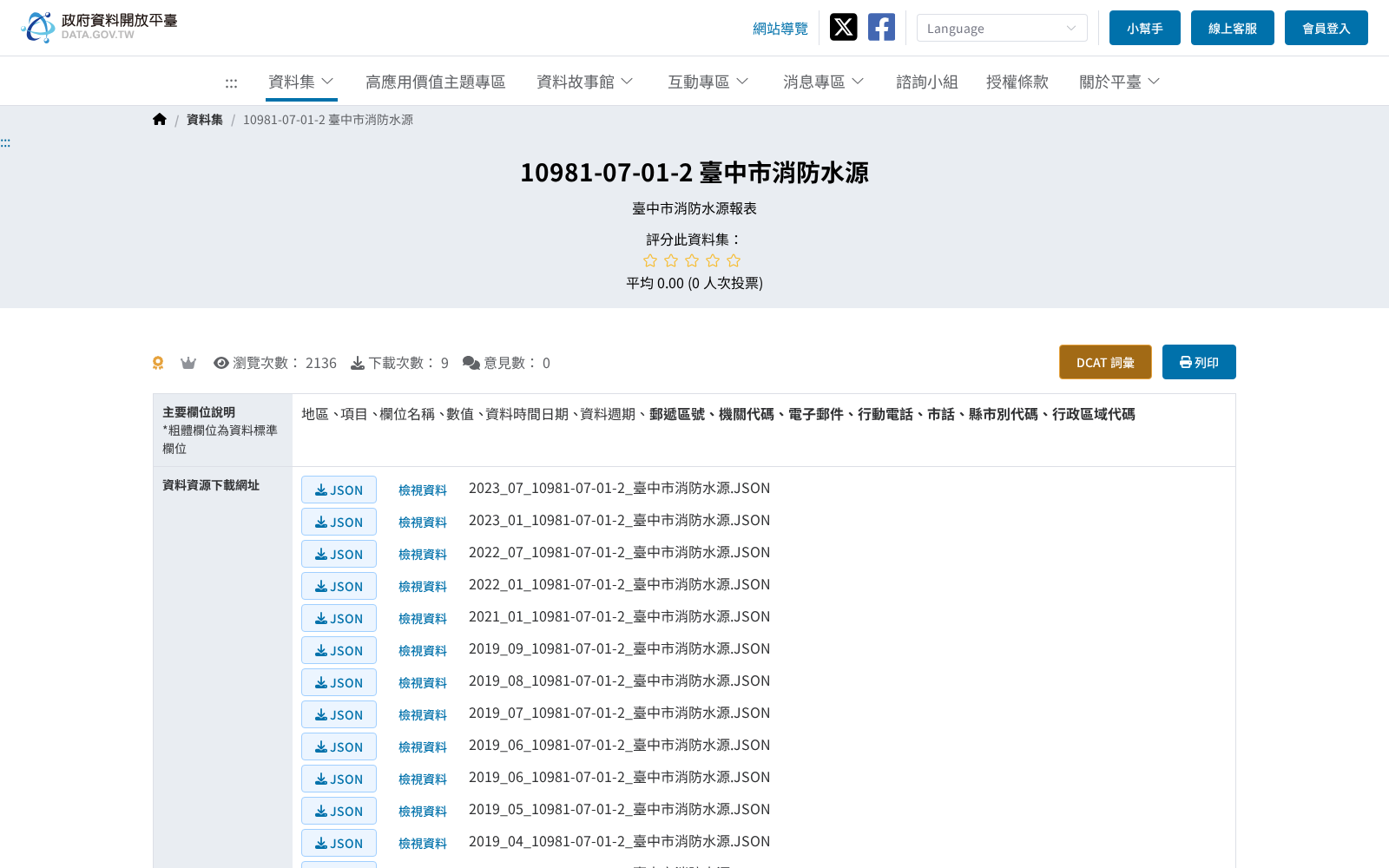Open 線上客服 button
This screenshot has height=868, width=1389.
pyautogui.click(x=1233, y=28)
